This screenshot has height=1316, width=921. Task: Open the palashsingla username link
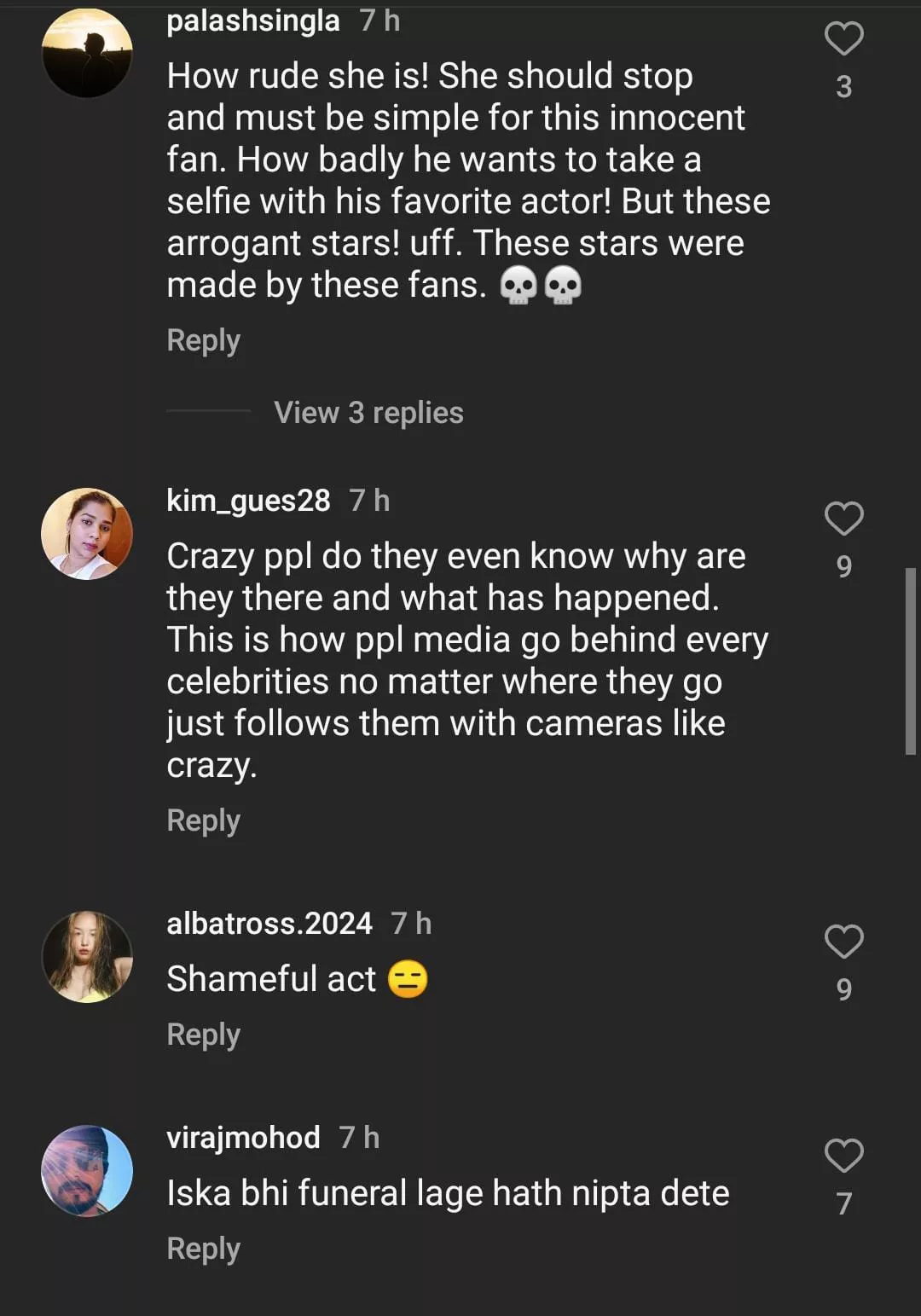253,20
